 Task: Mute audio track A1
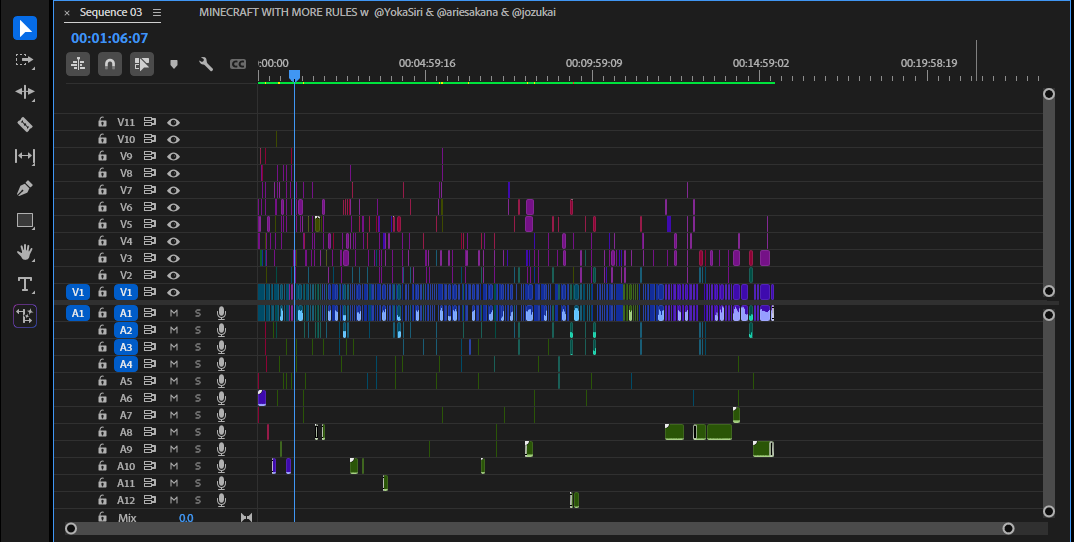pos(174,313)
